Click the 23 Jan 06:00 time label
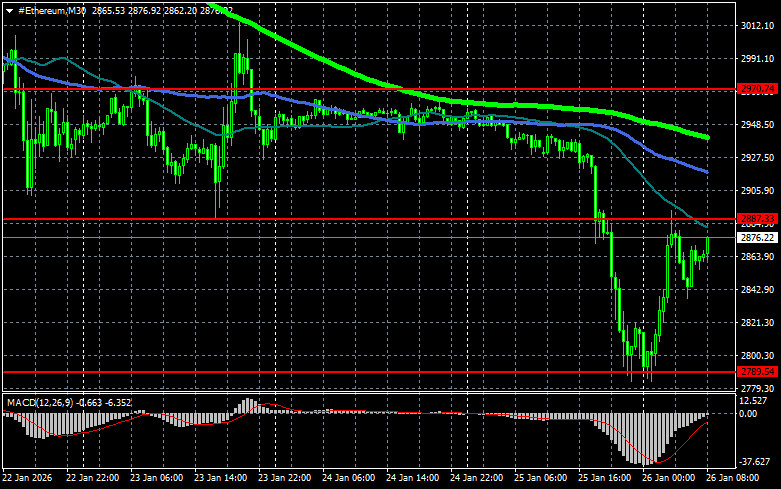781x489 pixels. pos(157,478)
